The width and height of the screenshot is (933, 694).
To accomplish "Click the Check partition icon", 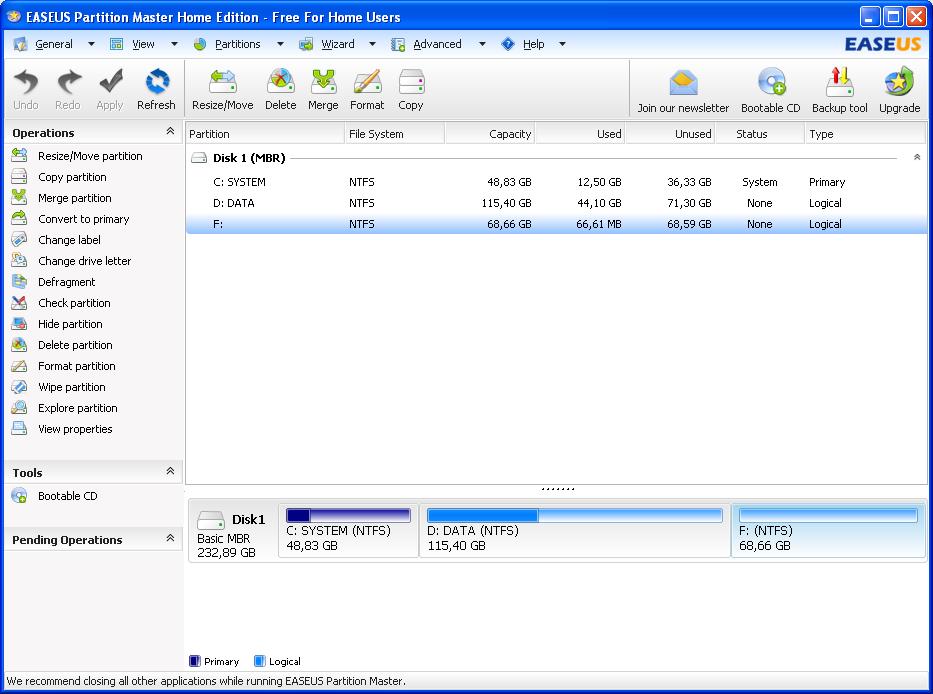I will coord(19,303).
